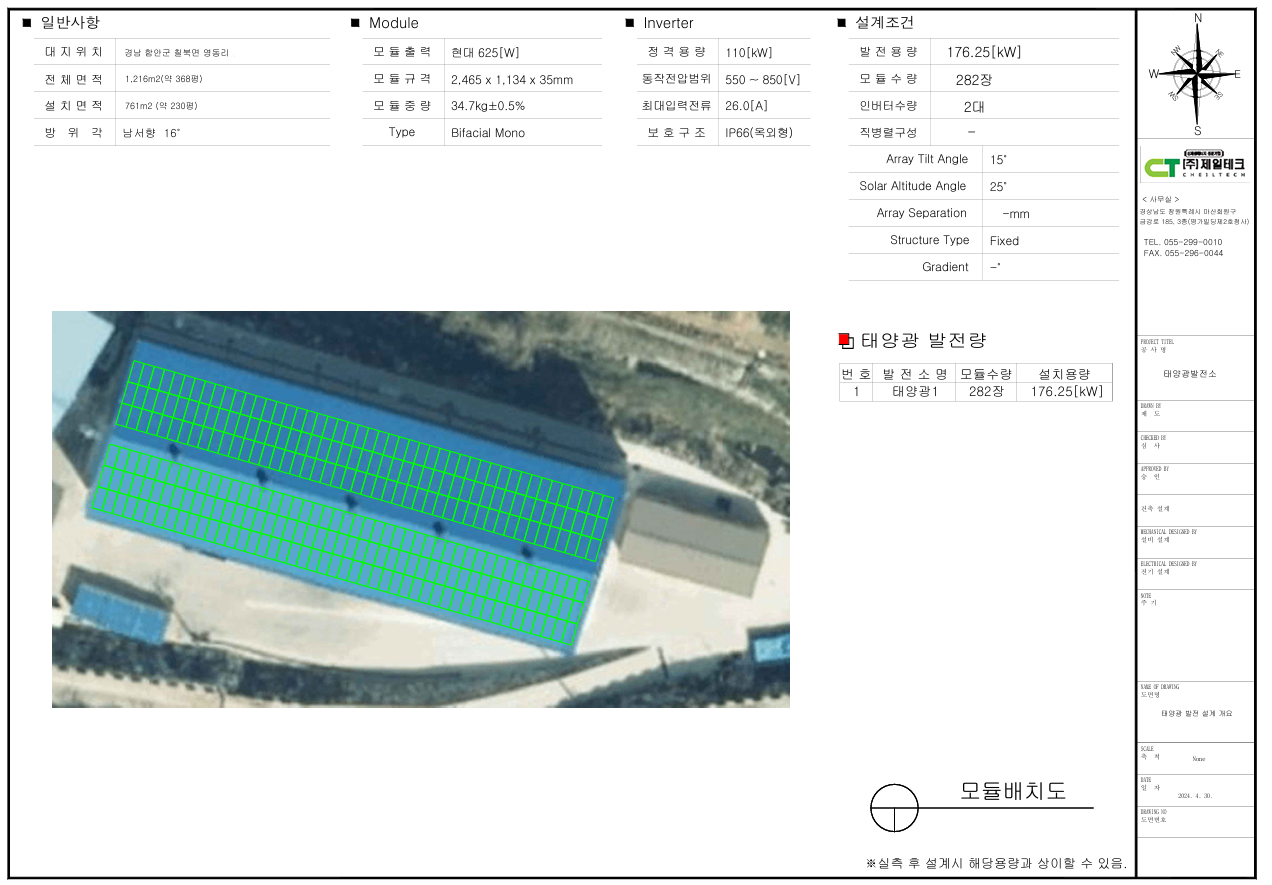Click the red square marker beside 태양광 발전량
This screenshot has width=1272, height=885.
[844, 340]
